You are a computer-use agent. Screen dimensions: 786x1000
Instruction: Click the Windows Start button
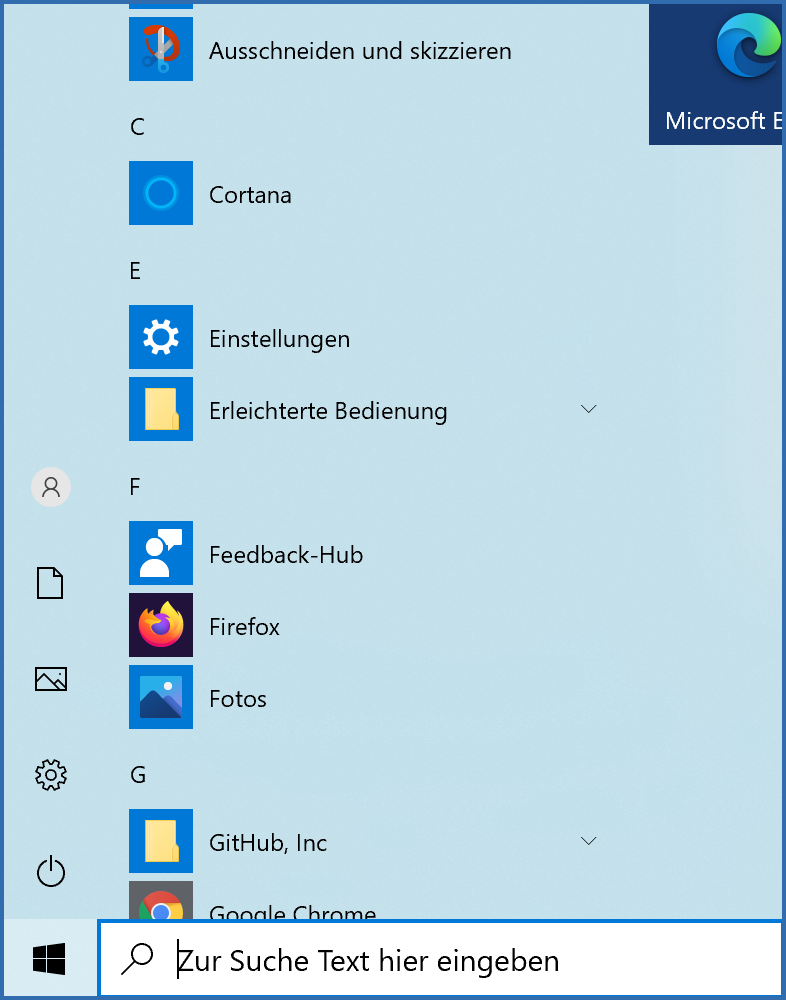(x=49, y=960)
